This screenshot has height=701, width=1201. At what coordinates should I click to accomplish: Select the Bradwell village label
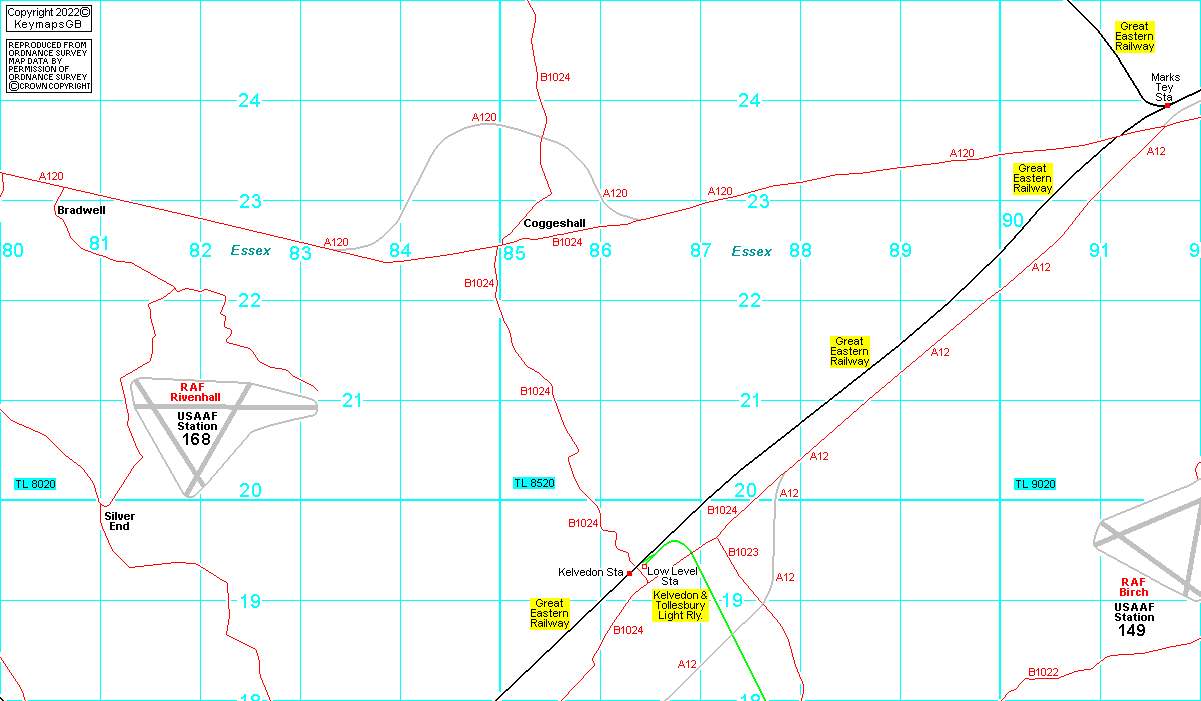click(x=81, y=211)
